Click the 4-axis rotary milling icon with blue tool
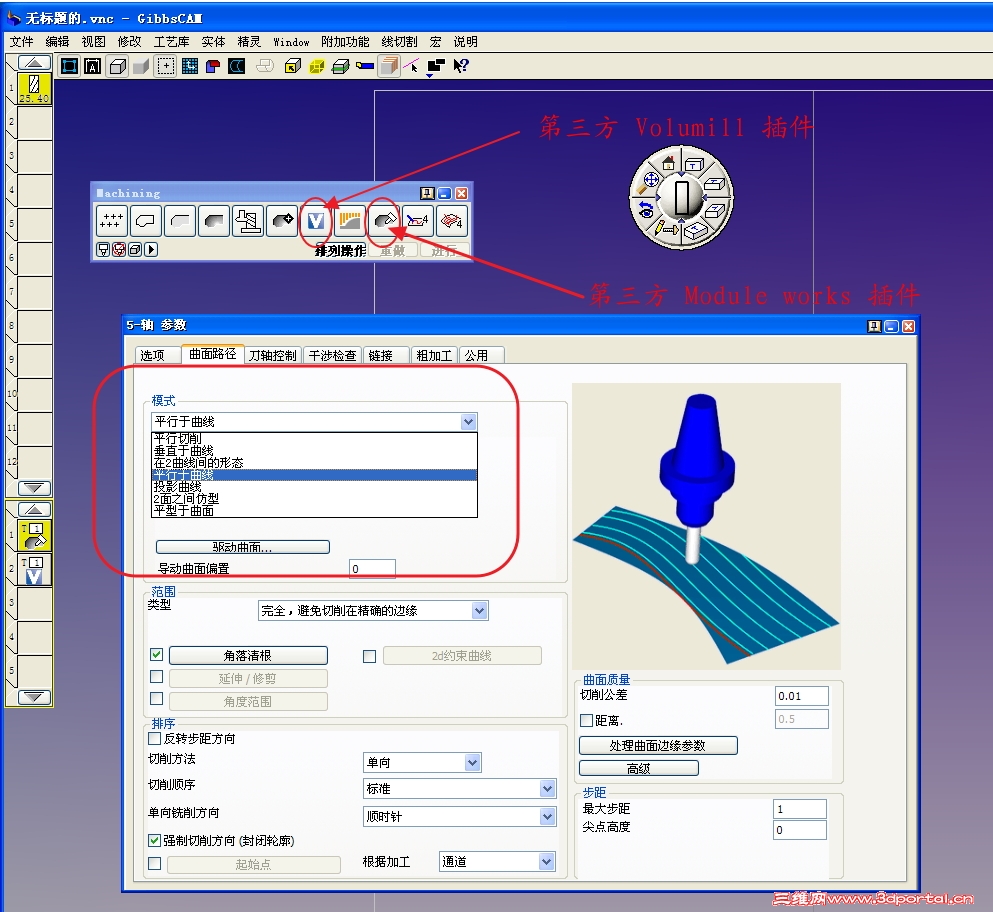Image resolution: width=993 pixels, height=912 pixels. pos(418,221)
